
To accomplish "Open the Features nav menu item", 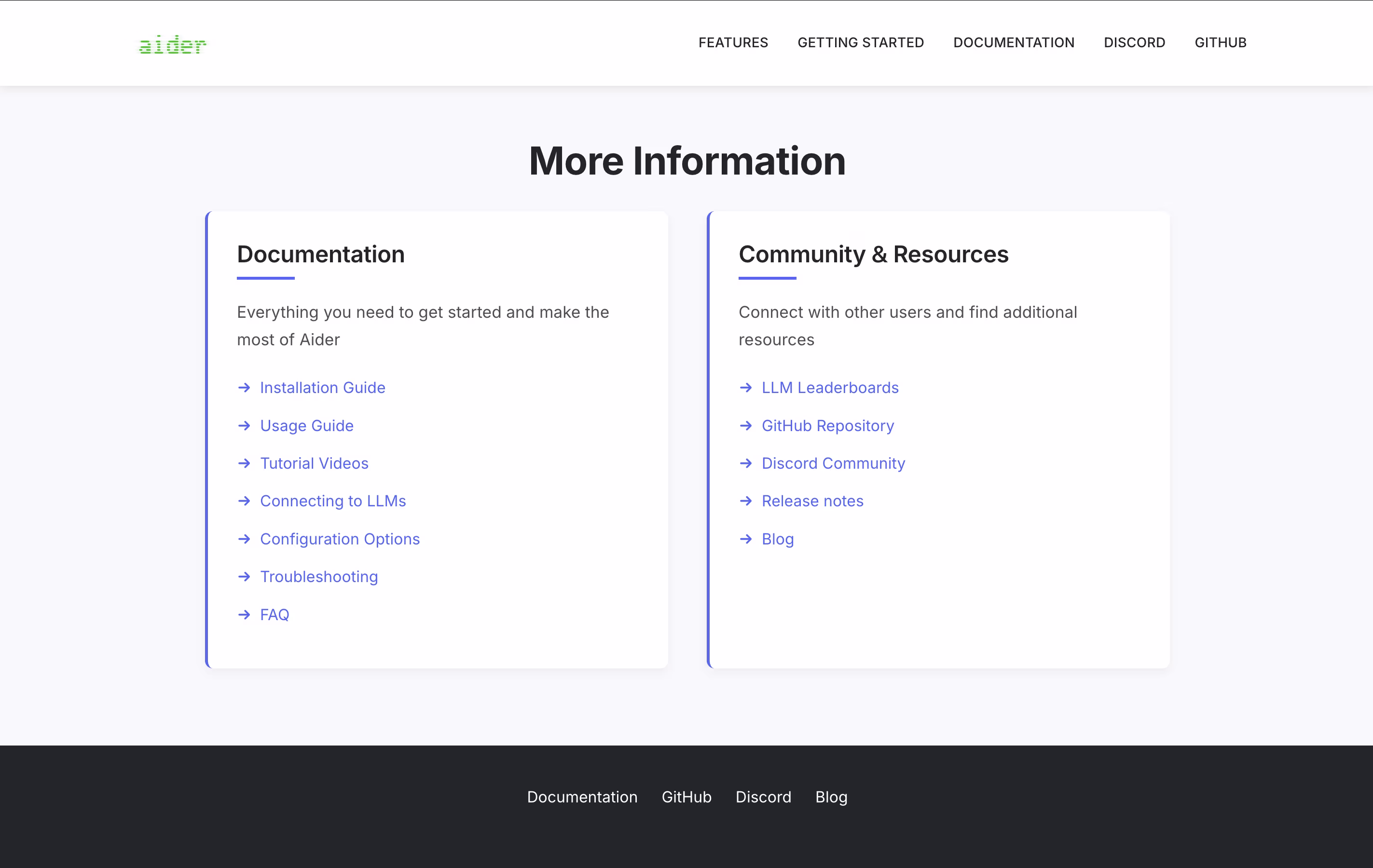I will click(x=733, y=43).
